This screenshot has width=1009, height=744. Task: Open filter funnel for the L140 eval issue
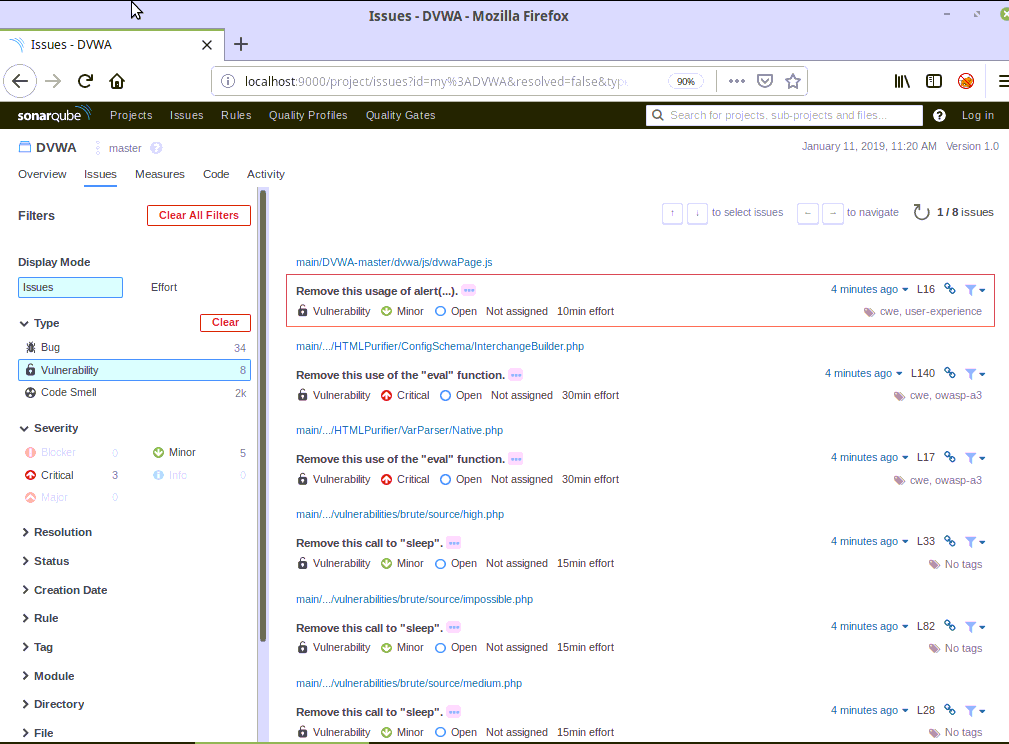[x=973, y=373]
